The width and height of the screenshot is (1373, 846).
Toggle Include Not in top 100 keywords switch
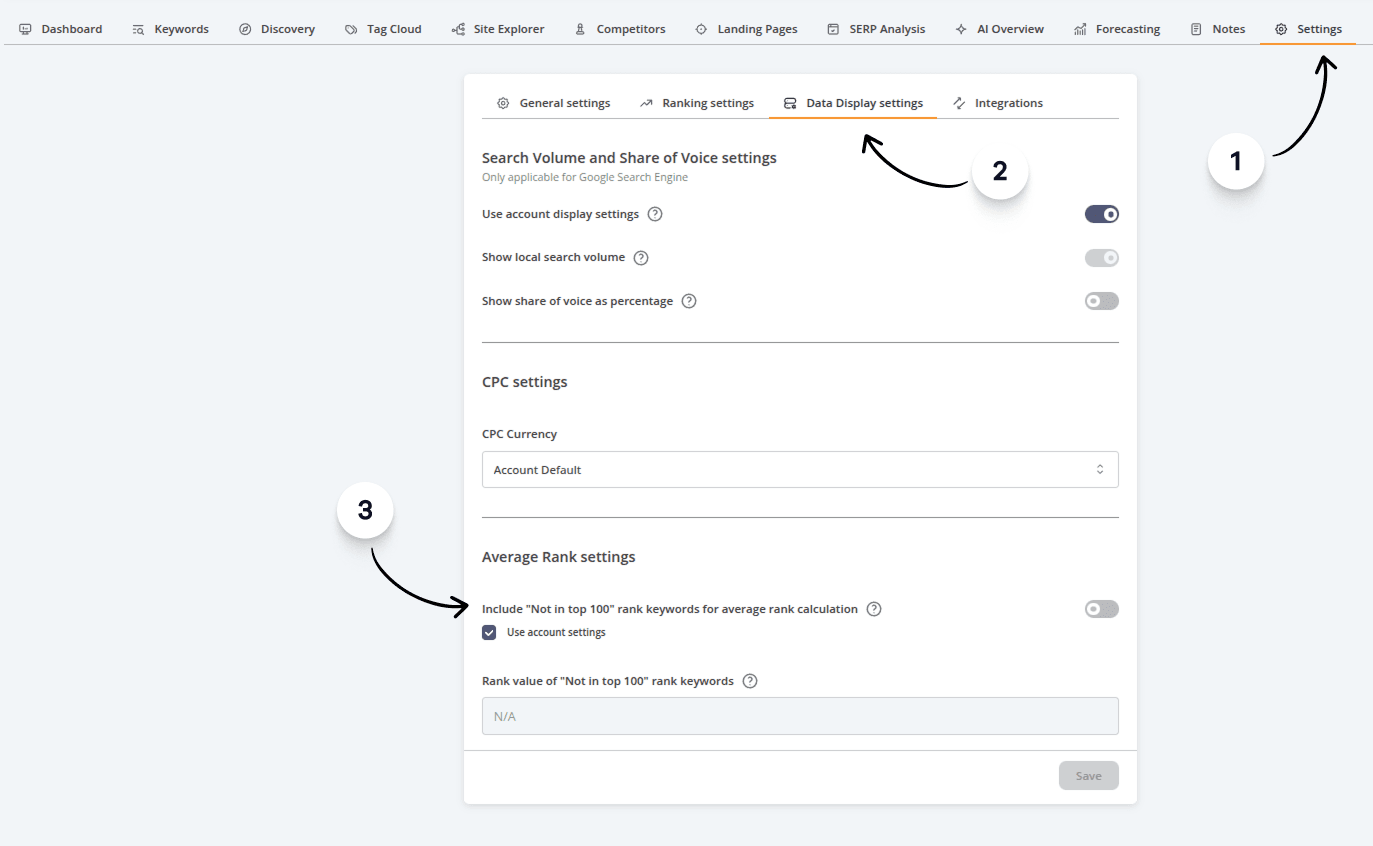click(1102, 609)
